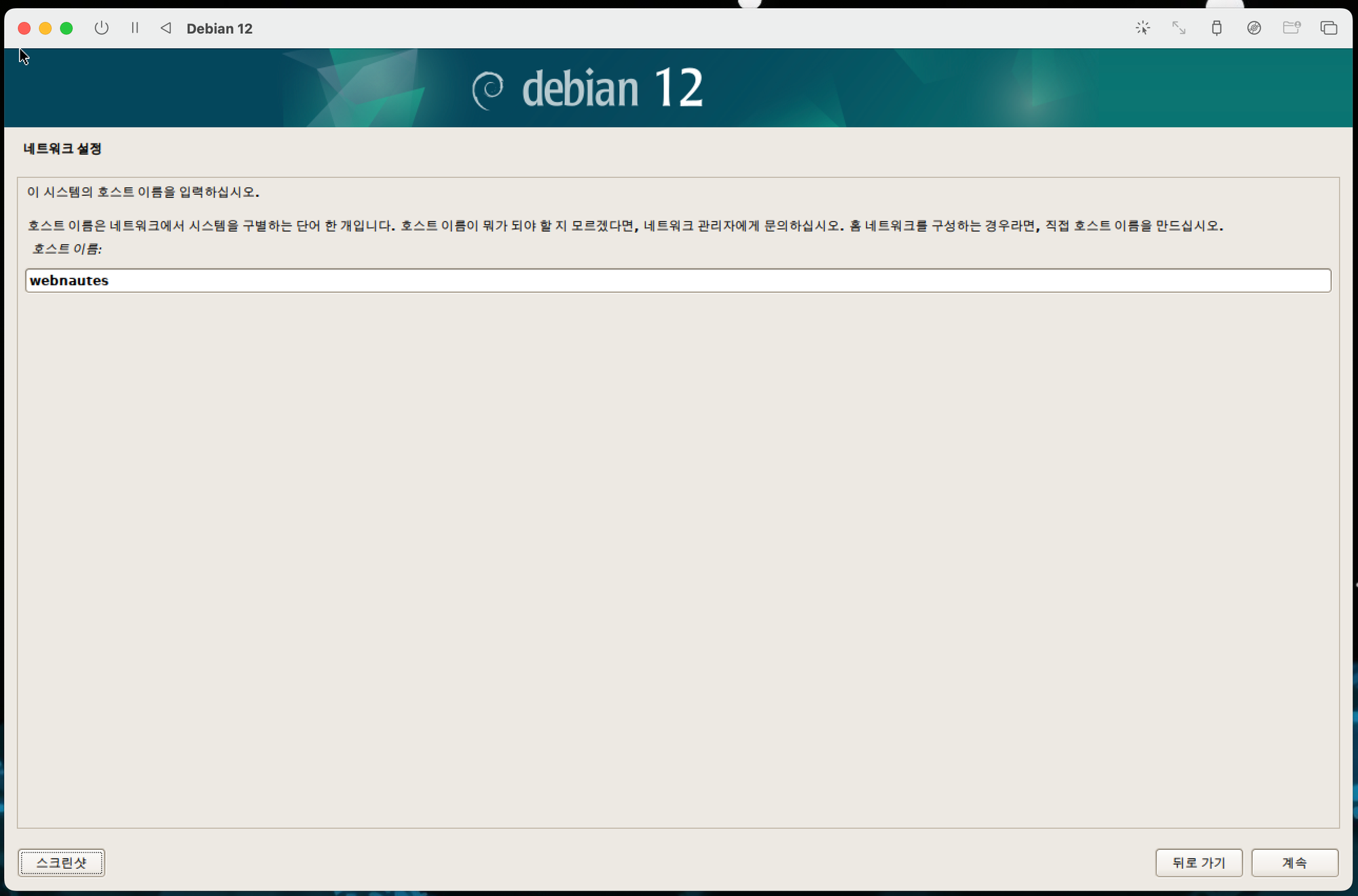Click the debian 12 banner logo

(588, 88)
